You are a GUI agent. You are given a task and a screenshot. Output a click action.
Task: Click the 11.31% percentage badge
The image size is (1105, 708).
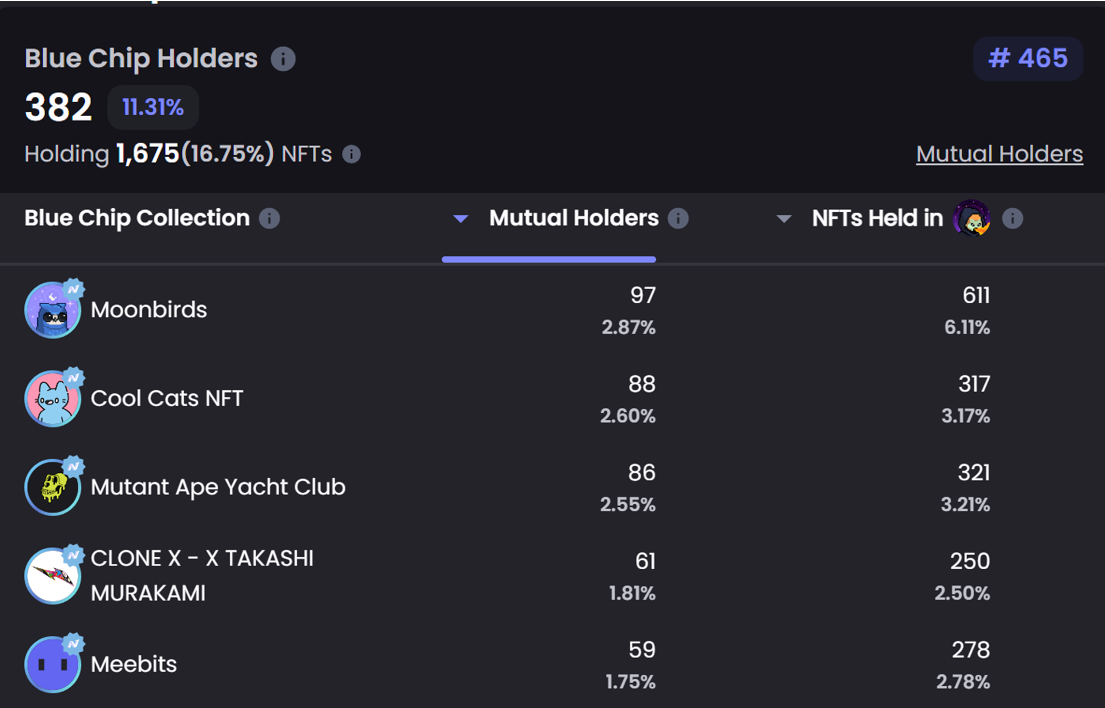[153, 107]
